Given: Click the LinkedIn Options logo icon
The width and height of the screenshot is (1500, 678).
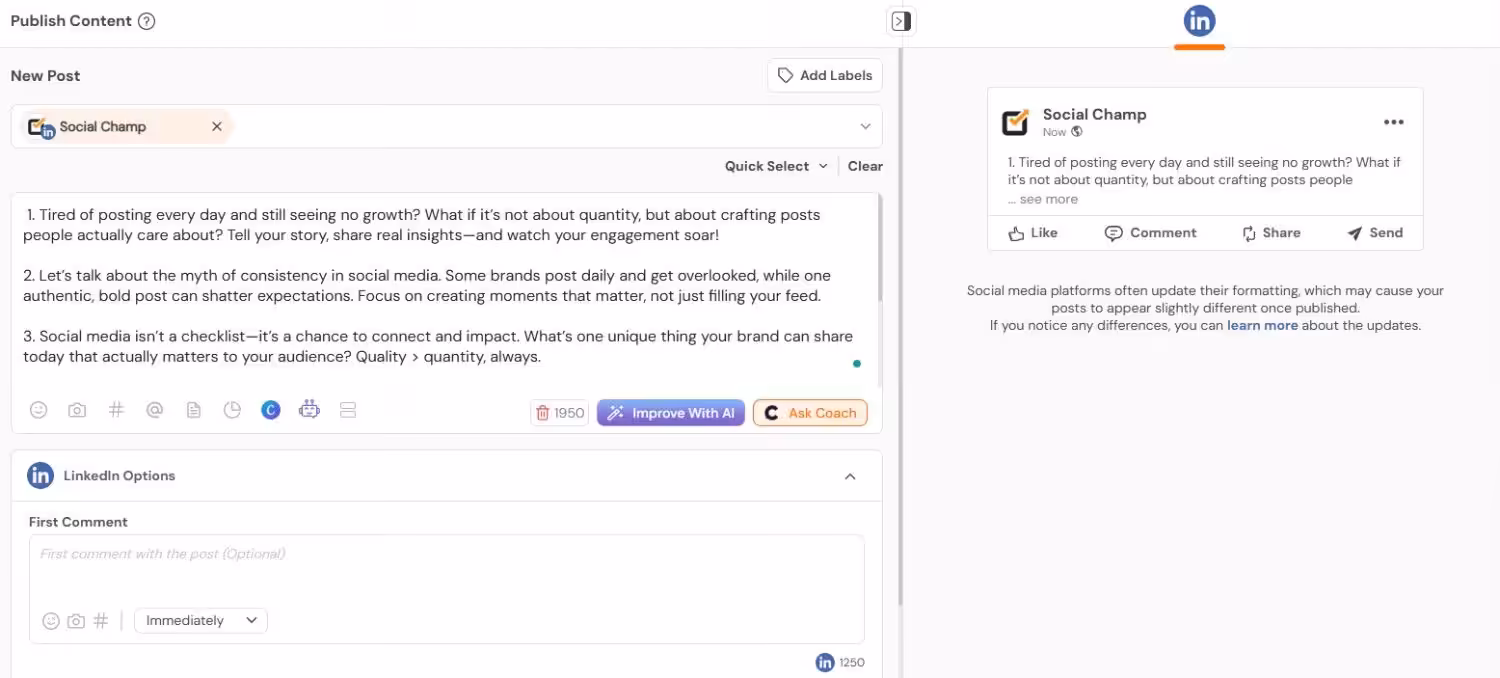Looking at the screenshot, I should pos(40,476).
